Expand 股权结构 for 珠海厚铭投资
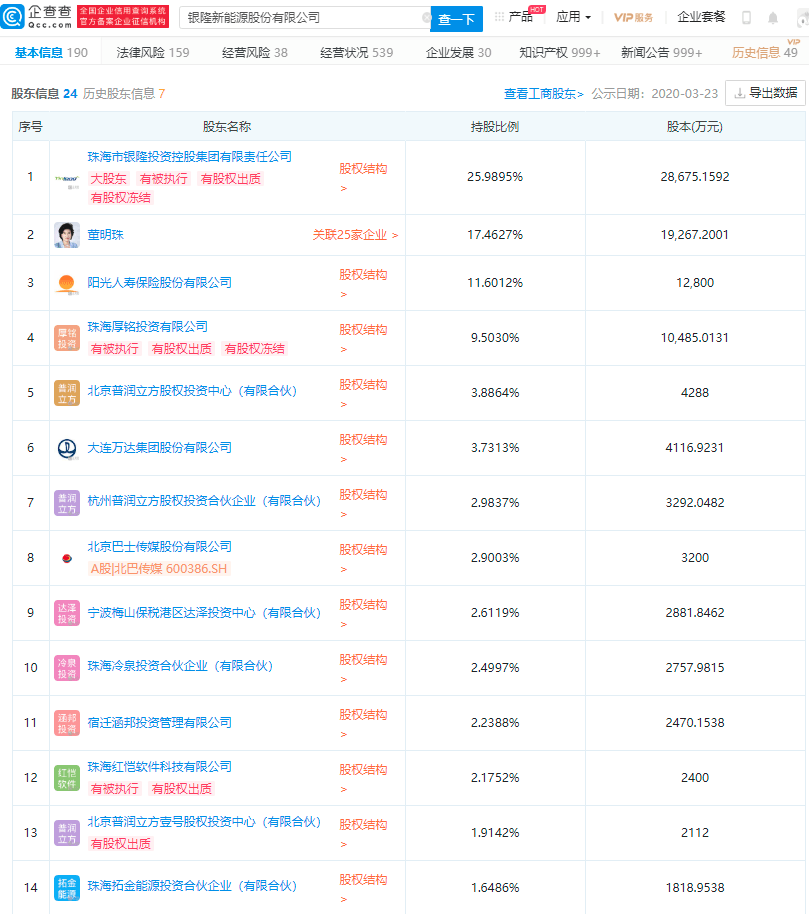The image size is (809, 914). [x=363, y=338]
